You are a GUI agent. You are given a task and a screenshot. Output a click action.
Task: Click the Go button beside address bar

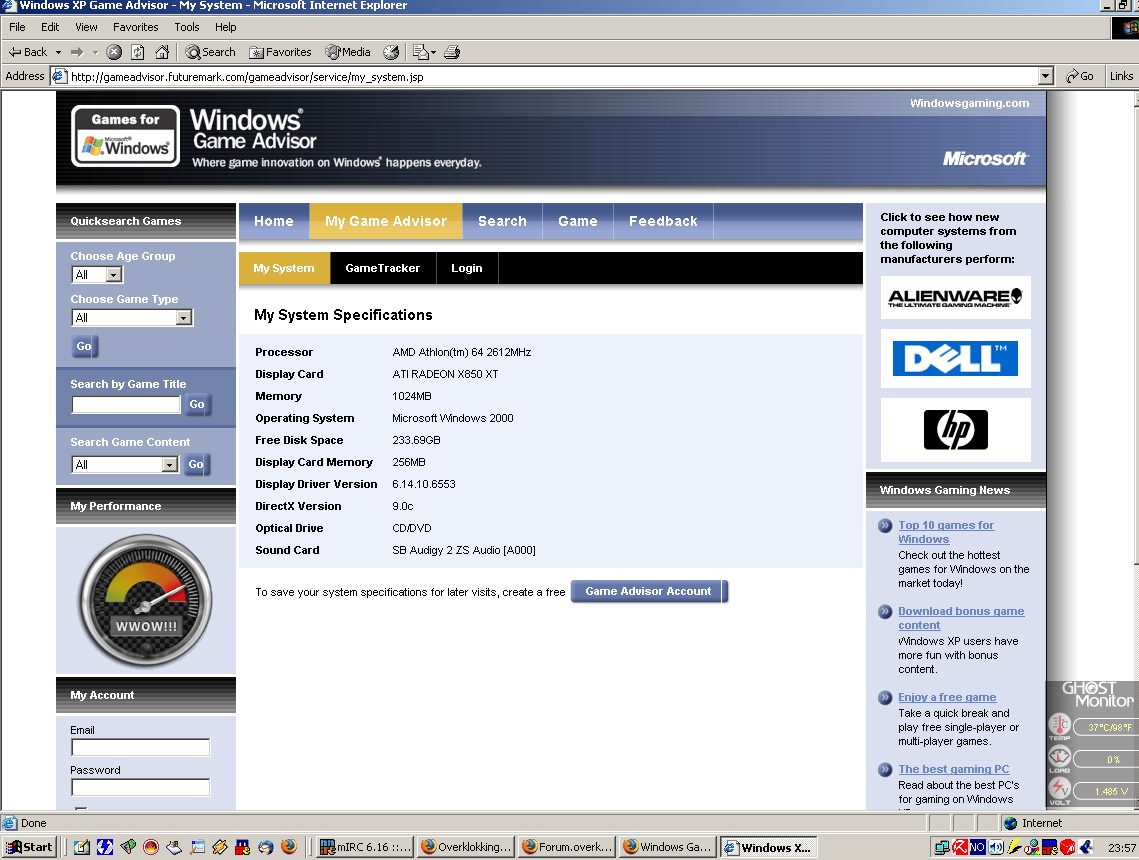point(1079,76)
